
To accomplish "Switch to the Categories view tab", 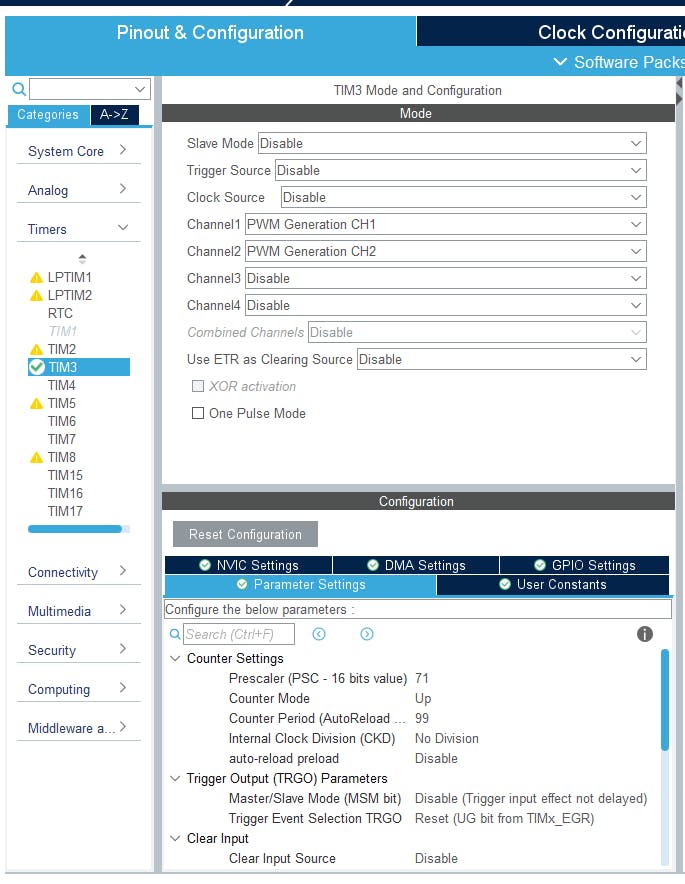I will click(x=48, y=114).
